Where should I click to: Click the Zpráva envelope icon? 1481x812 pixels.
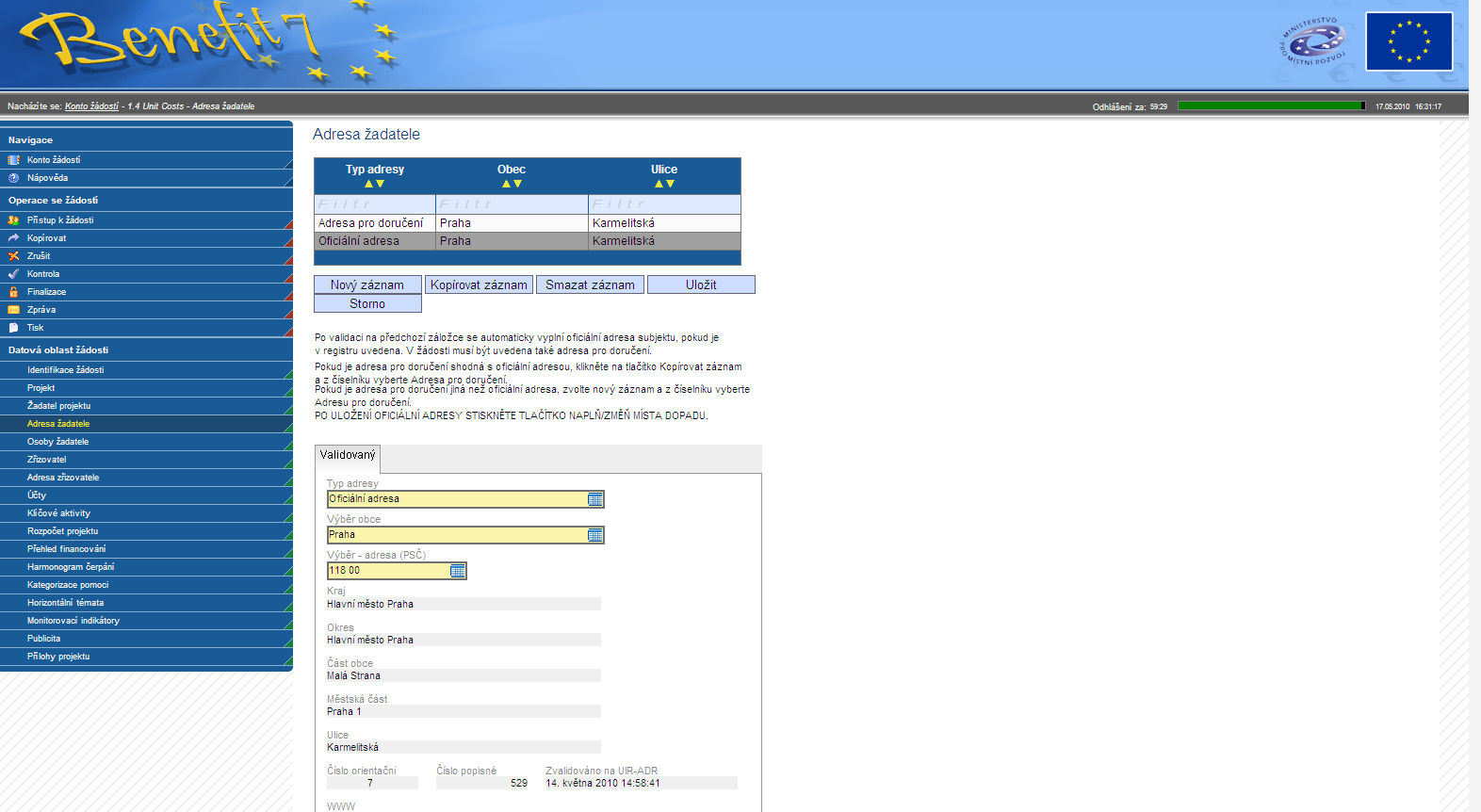pos(13,310)
